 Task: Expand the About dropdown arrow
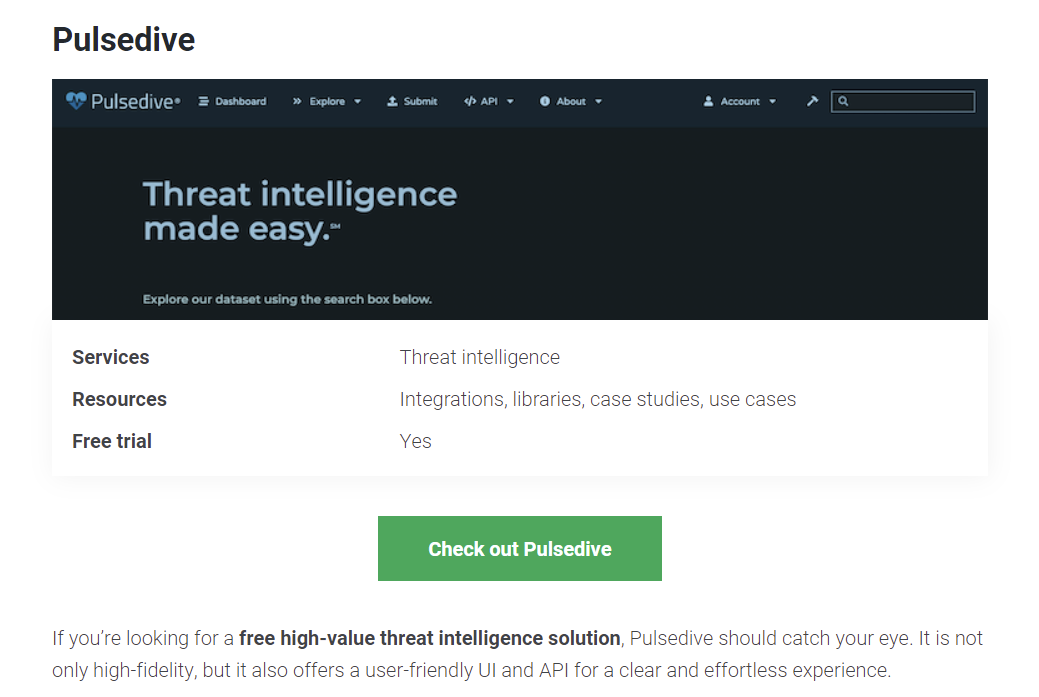click(x=598, y=102)
